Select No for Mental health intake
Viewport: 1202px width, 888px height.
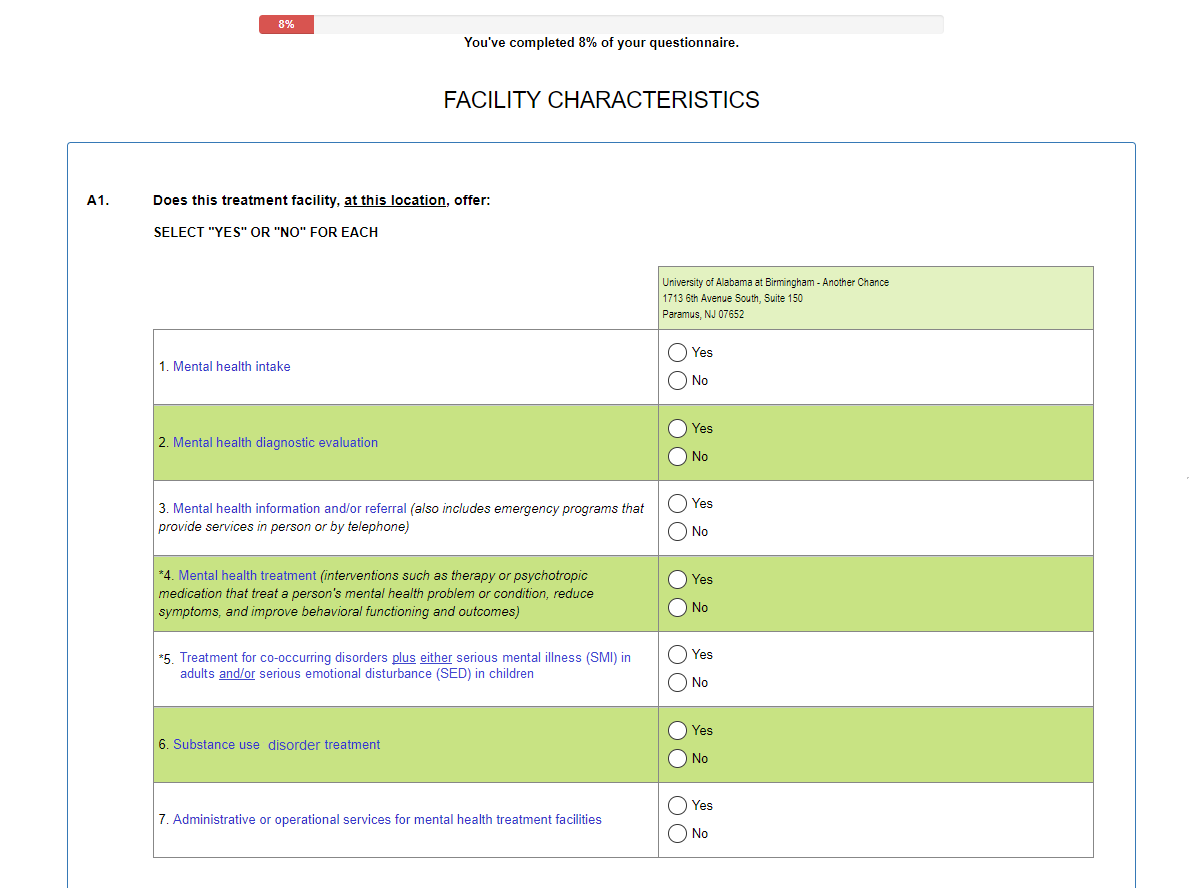(677, 380)
